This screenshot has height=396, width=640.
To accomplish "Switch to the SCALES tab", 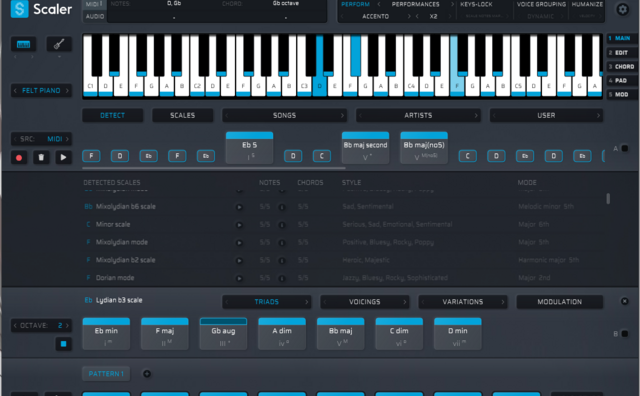I will coord(182,116).
